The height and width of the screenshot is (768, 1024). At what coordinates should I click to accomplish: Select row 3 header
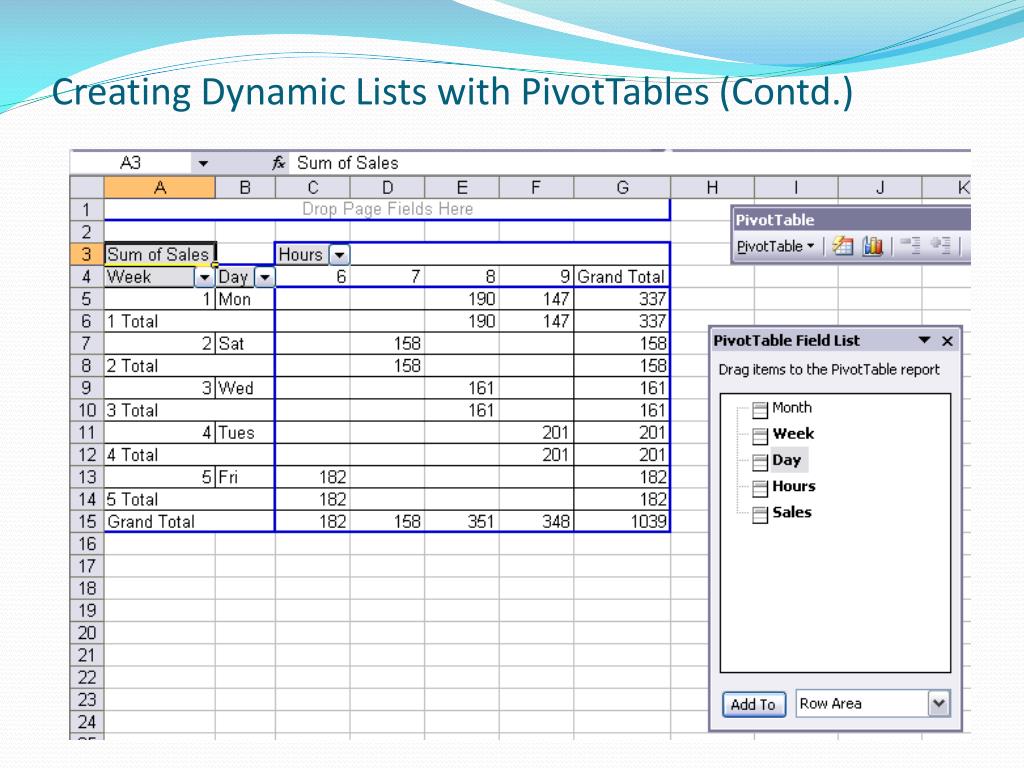pyautogui.click(x=87, y=254)
